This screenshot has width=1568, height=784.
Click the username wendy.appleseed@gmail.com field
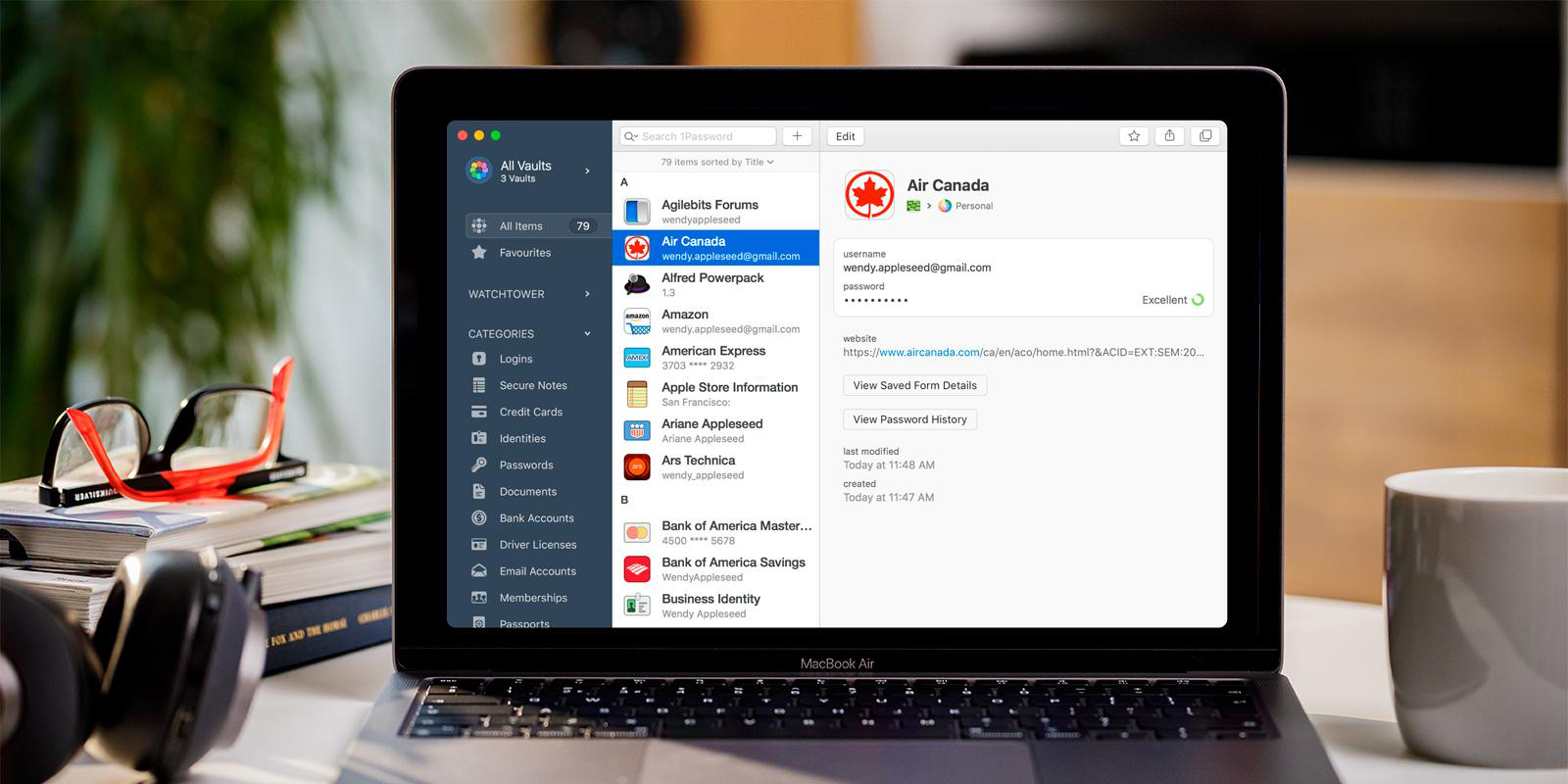[917, 268]
